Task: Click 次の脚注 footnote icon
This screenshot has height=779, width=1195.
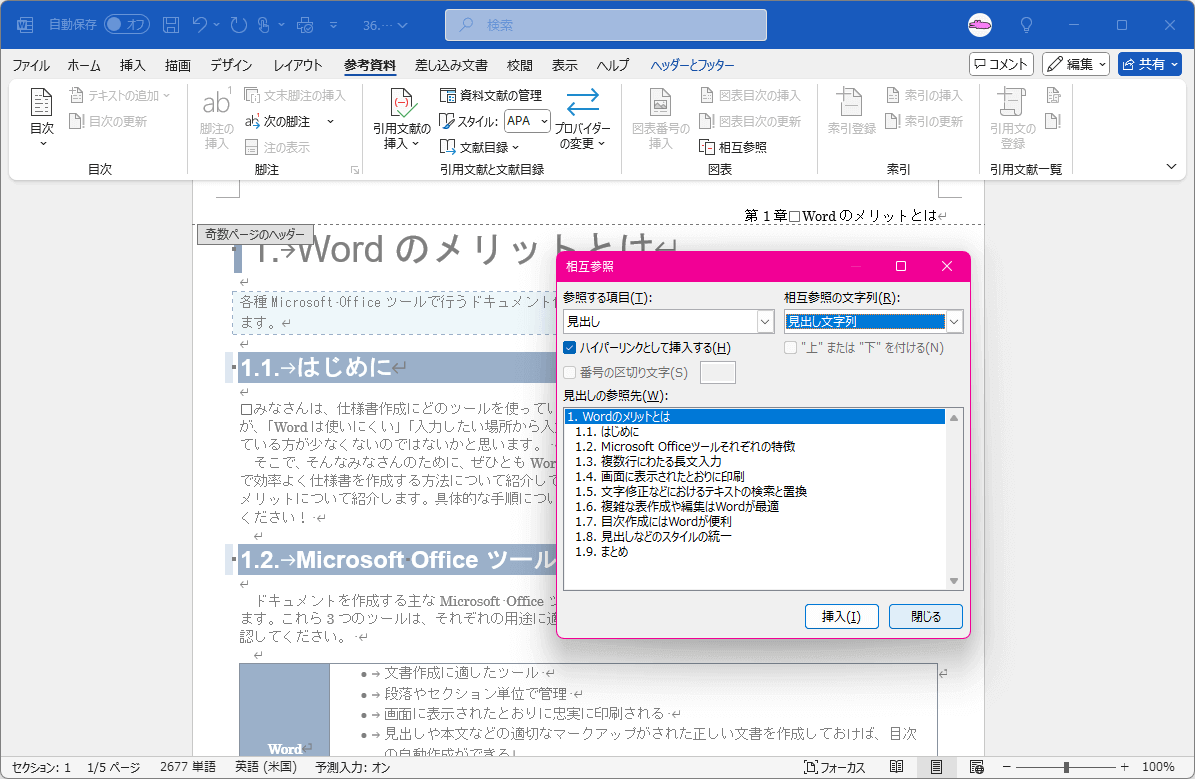Action: [x=252, y=121]
